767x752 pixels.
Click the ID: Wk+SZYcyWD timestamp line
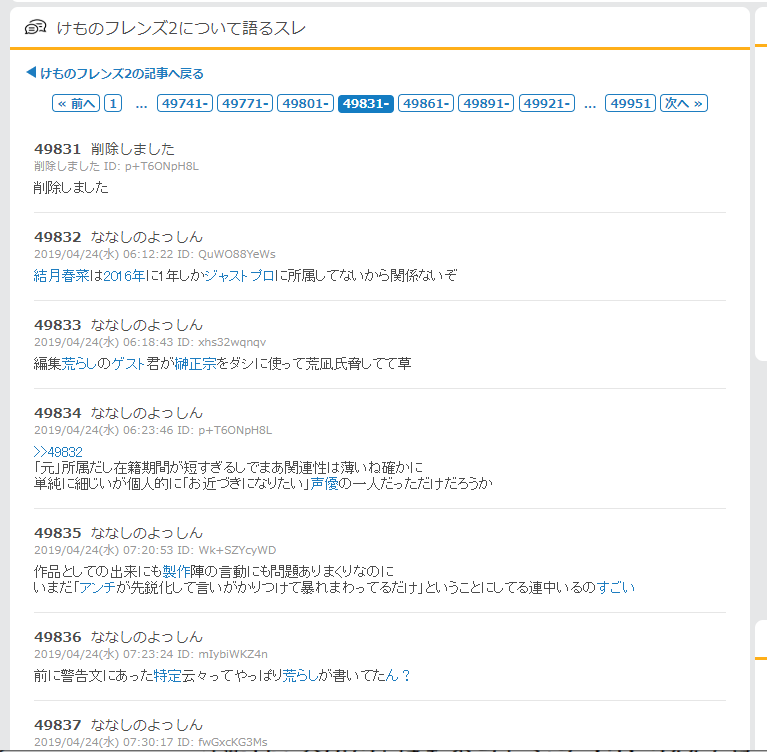[155, 550]
